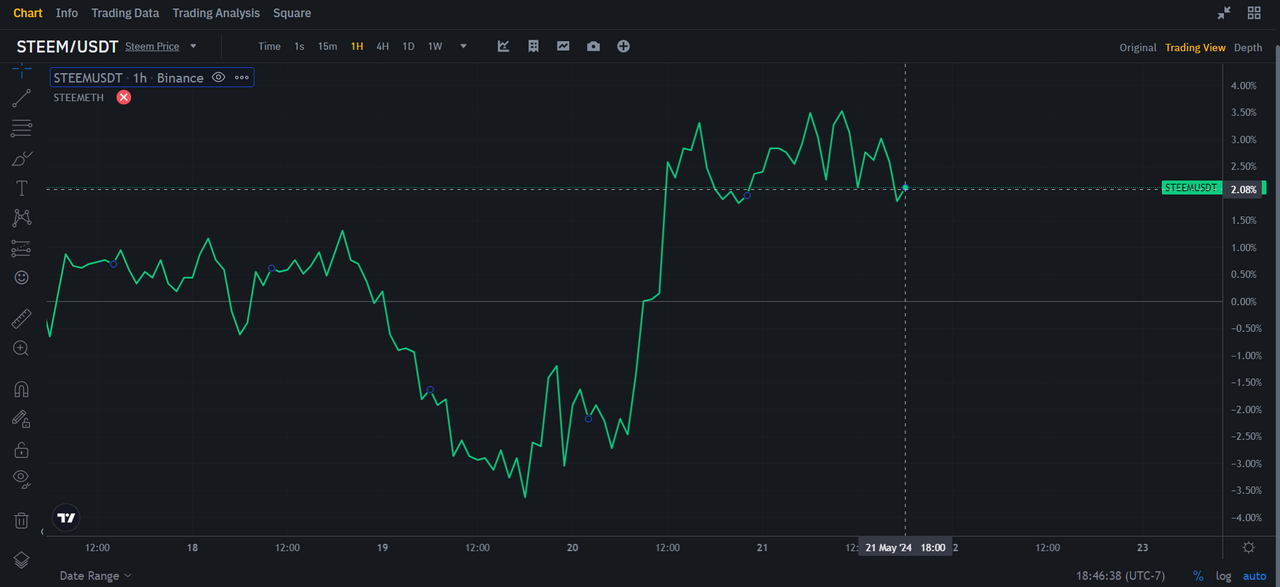Click the 0.00% price axis label
1280x587 pixels.
(x=1243, y=302)
